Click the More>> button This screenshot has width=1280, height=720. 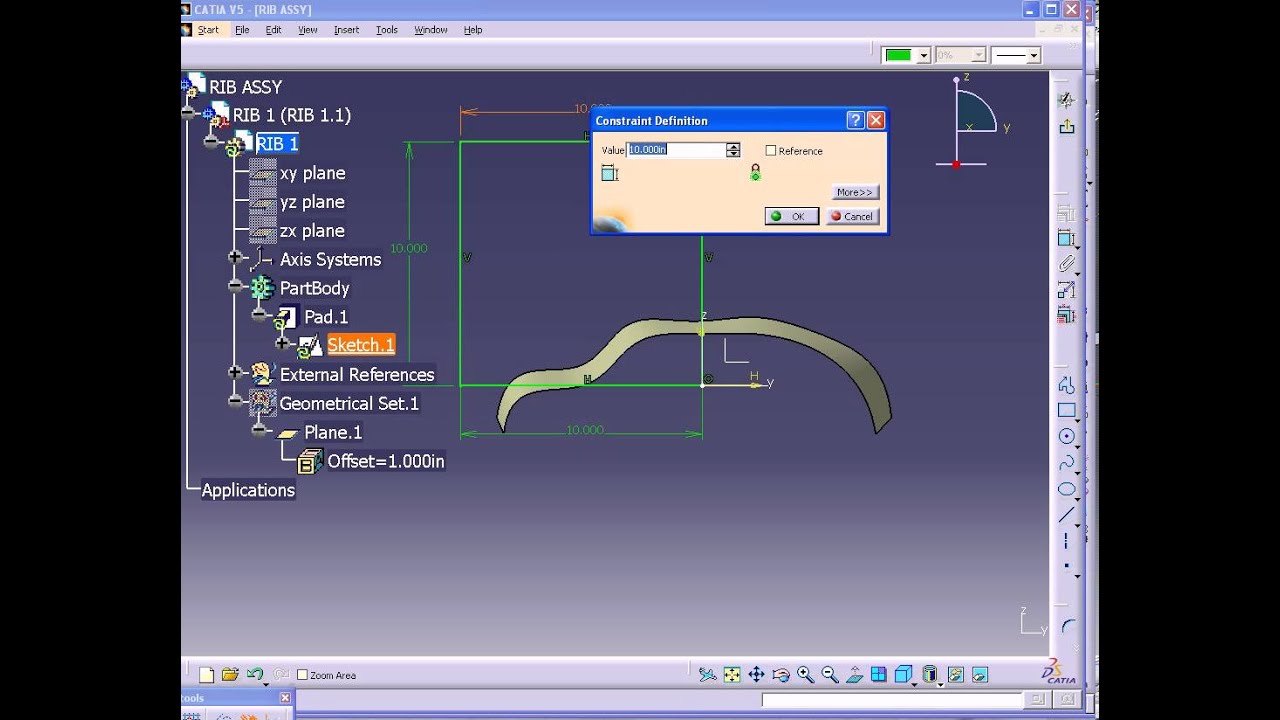click(x=855, y=192)
